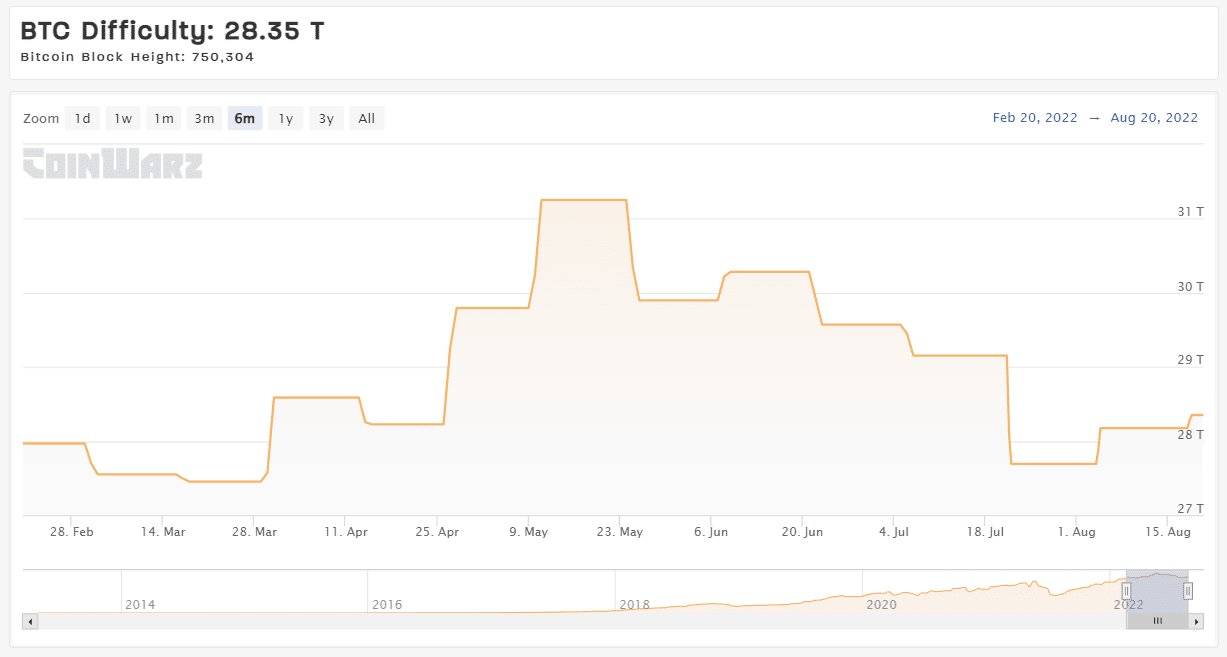Select the 1w zoom range
Image resolution: width=1227 pixels, height=657 pixels.
coord(123,118)
